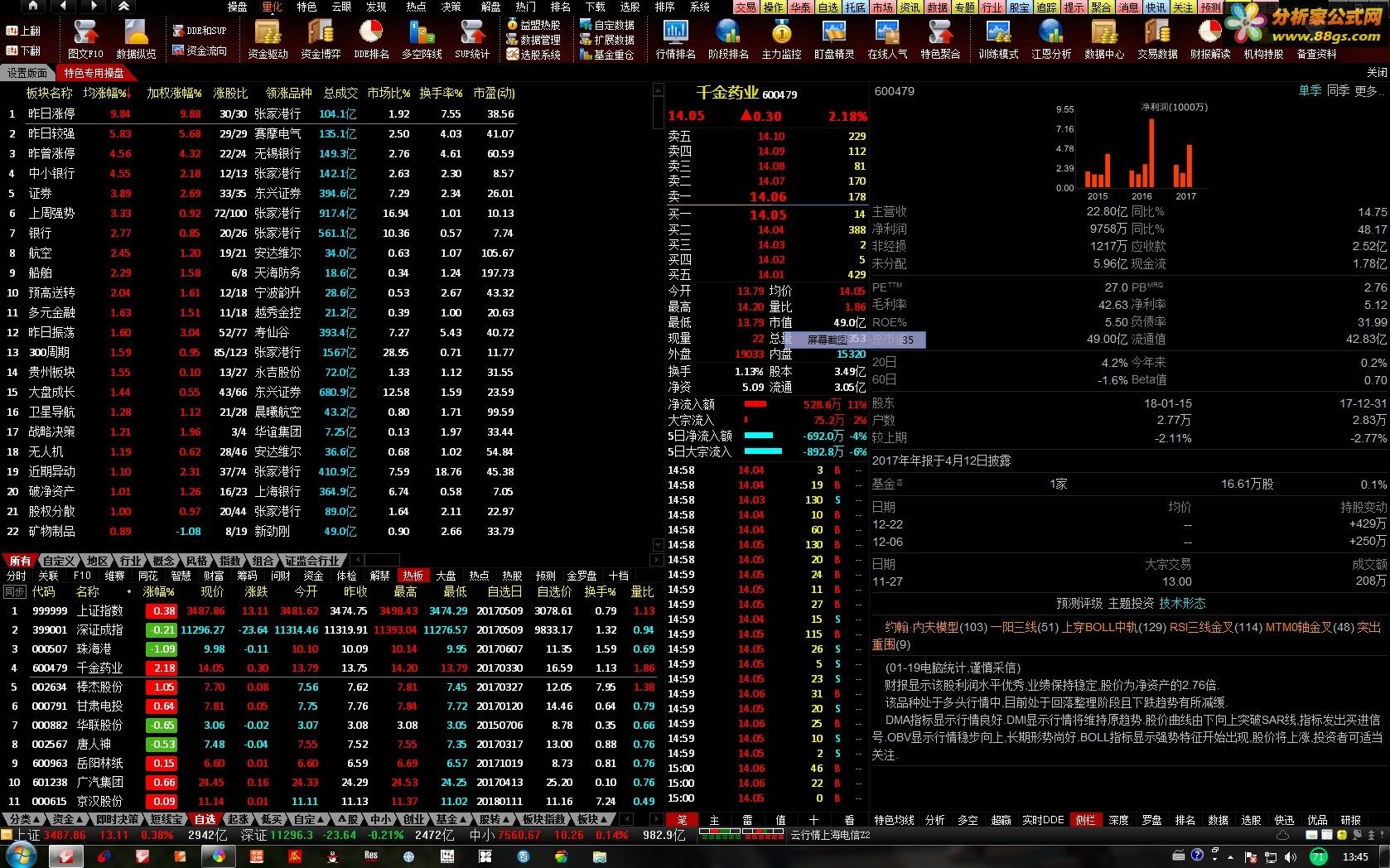Expand the 股转▲ bottom tab menu
The image size is (1390, 868).
tap(495, 819)
